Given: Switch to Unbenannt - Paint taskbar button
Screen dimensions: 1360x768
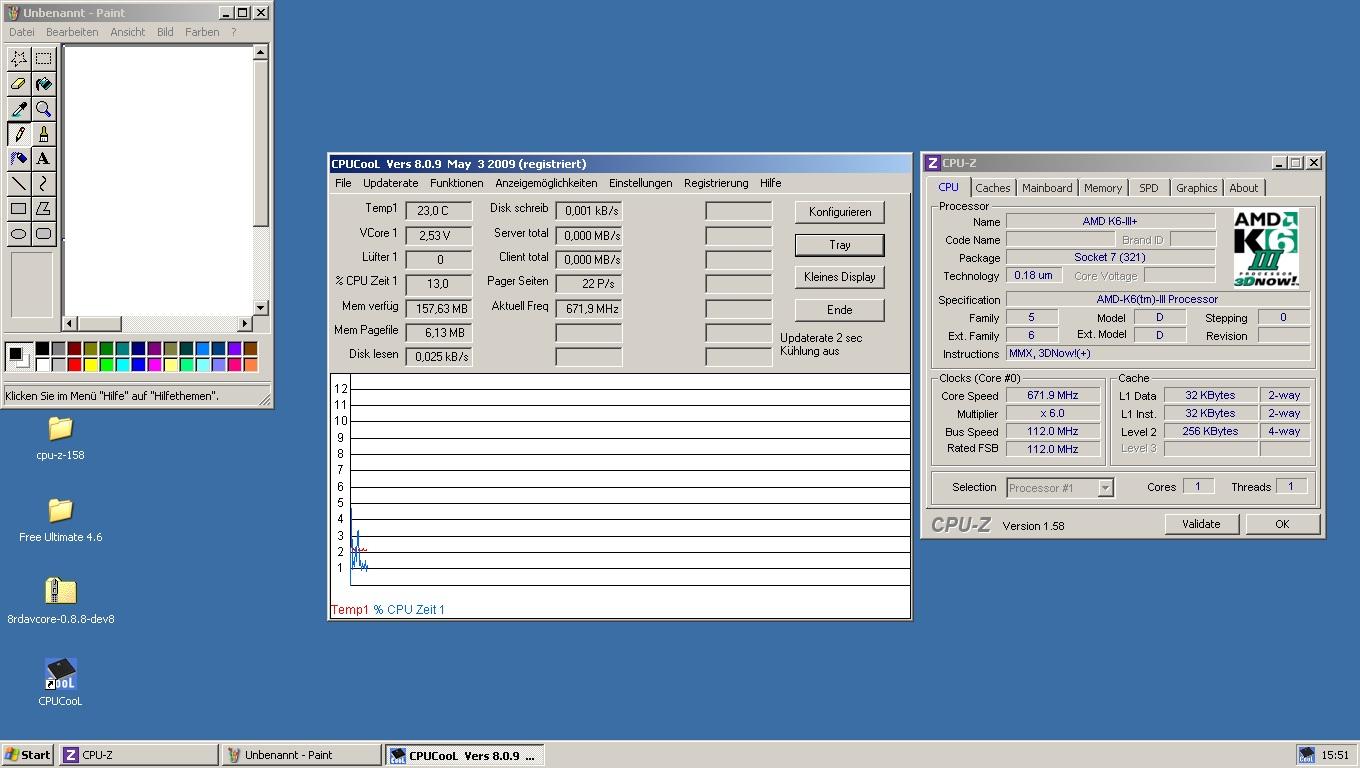Looking at the screenshot, I should [301, 755].
